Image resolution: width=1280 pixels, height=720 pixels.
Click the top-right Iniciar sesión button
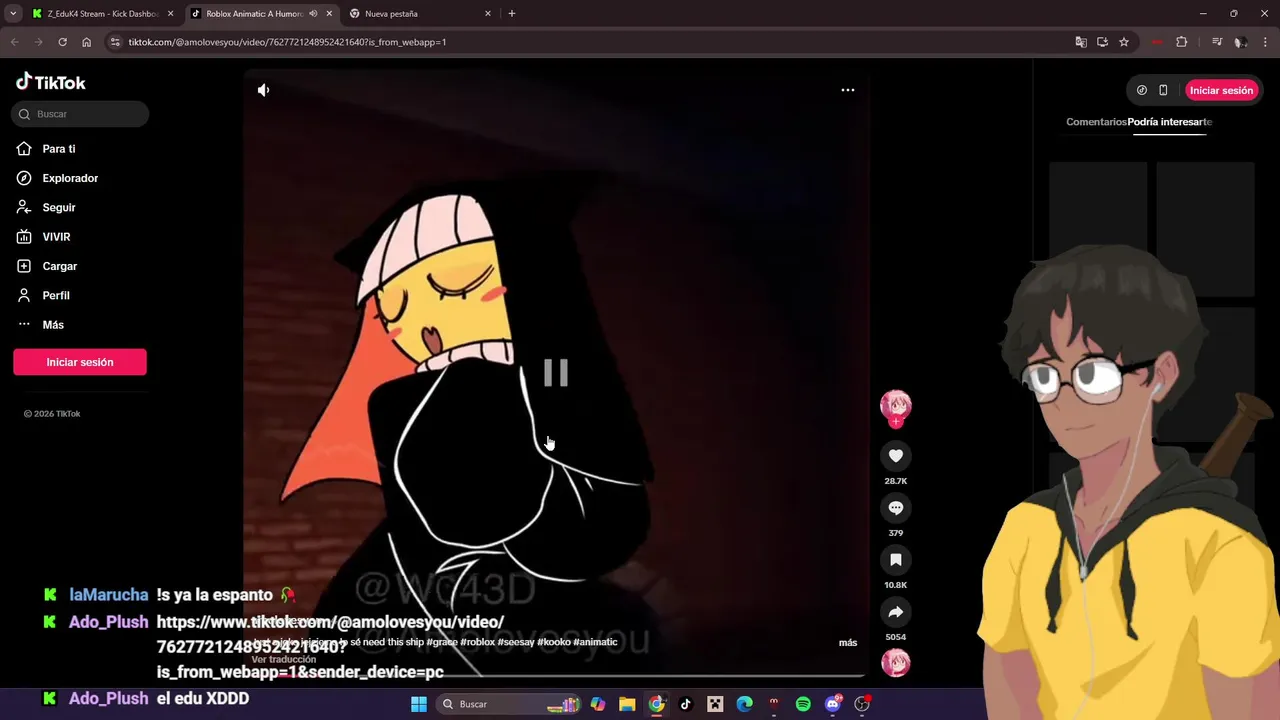pyautogui.click(x=1221, y=90)
